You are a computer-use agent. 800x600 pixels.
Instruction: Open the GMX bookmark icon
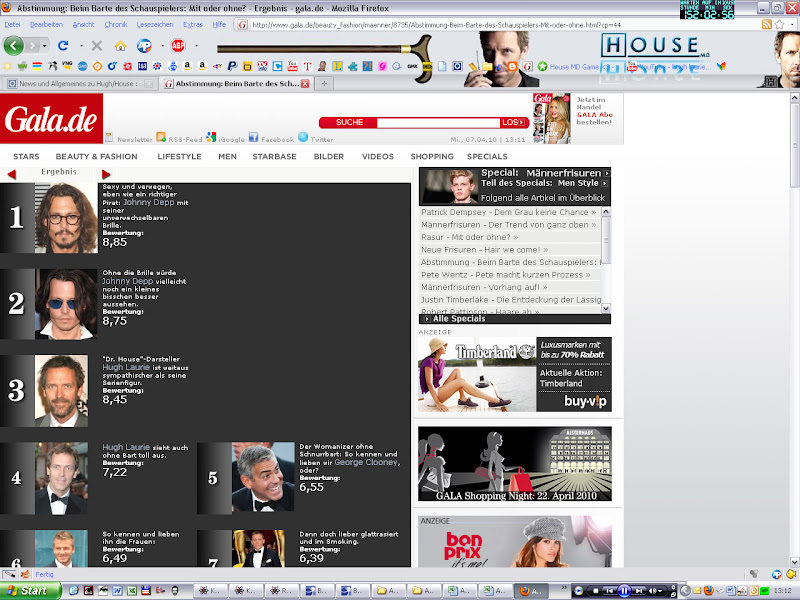(412, 66)
